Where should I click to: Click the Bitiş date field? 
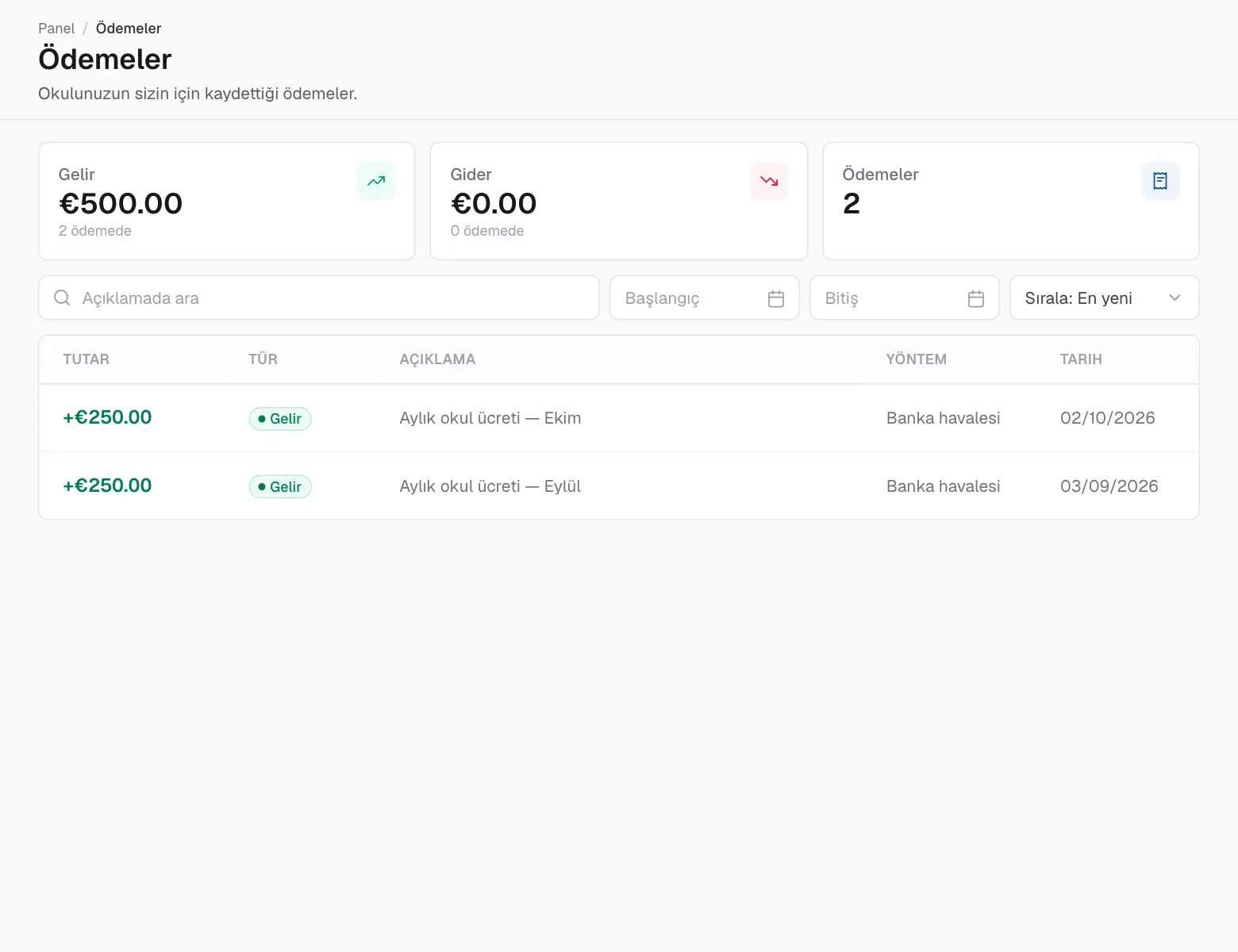(x=904, y=297)
